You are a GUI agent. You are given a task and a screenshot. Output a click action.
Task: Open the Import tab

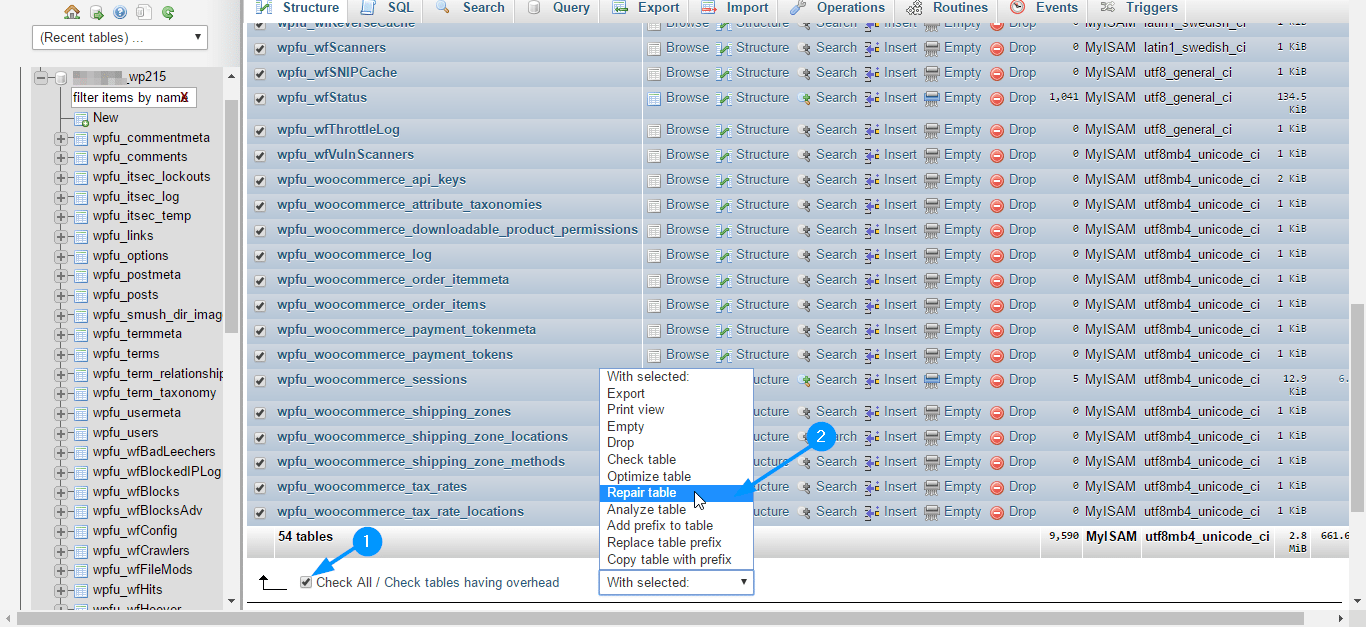coord(735,8)
